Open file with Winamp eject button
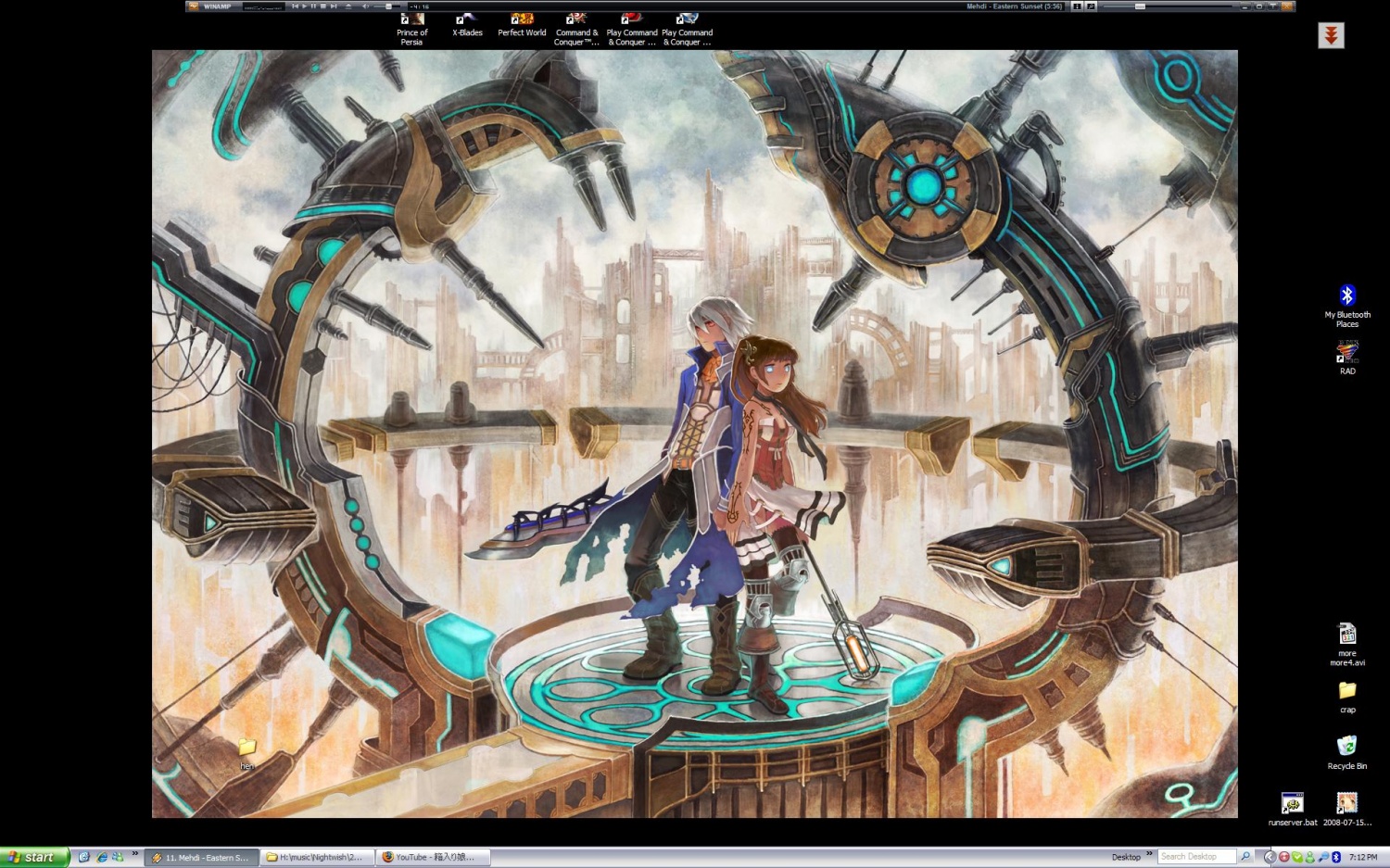 point(348,6)
